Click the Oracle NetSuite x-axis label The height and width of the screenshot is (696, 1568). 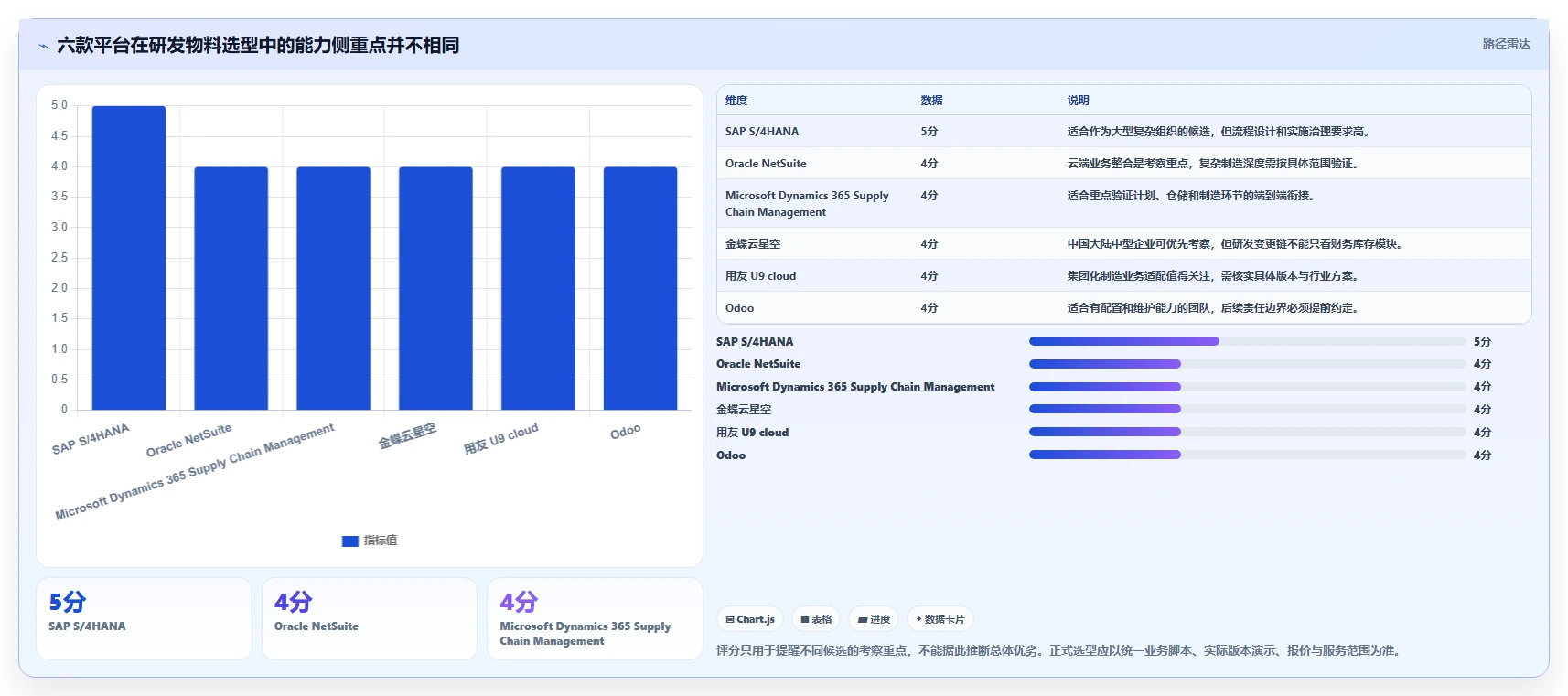[189, 441]
